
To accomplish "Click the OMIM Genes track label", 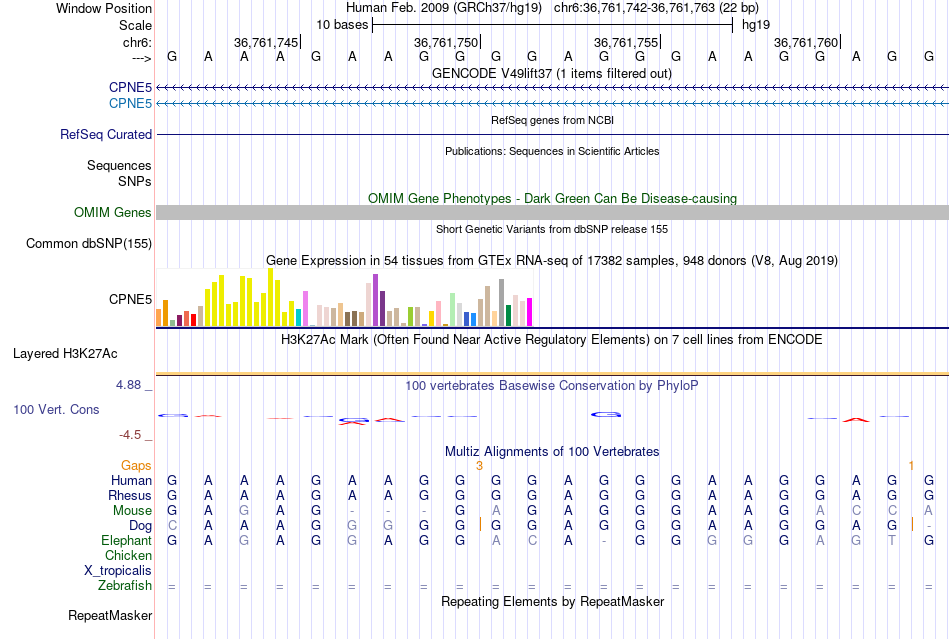I will [x=112, y=213].
